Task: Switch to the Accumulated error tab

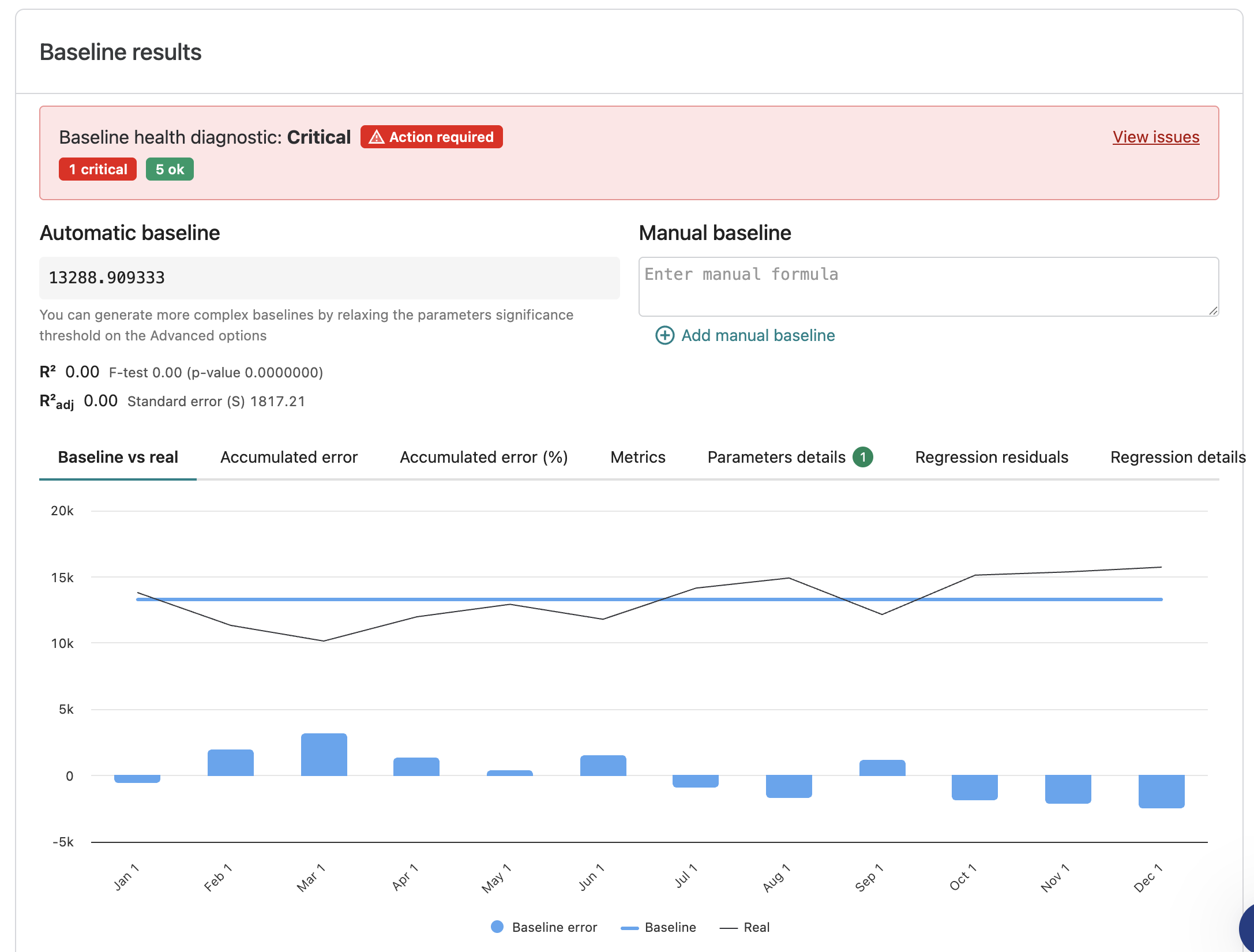Action: (289, 457)
